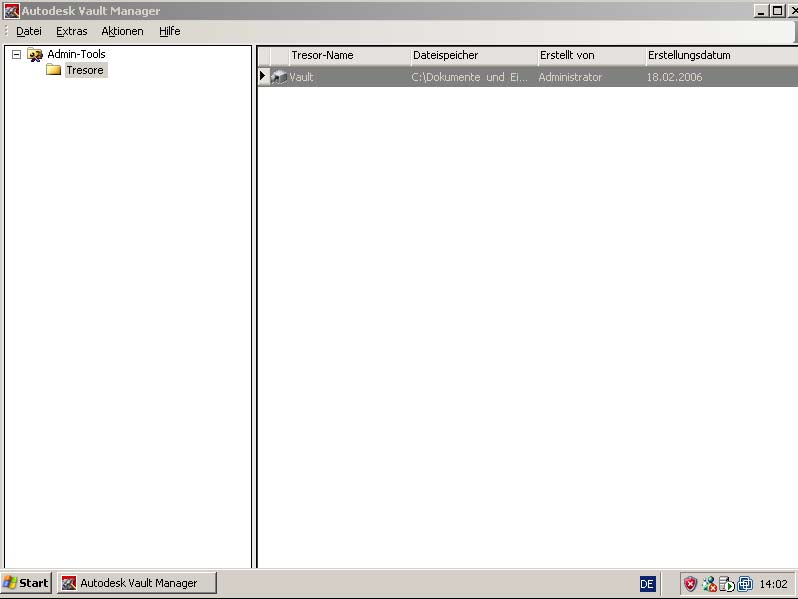This screenshot has height=599, width=798.
Task: Open the Extras menu
Action: 71,31
